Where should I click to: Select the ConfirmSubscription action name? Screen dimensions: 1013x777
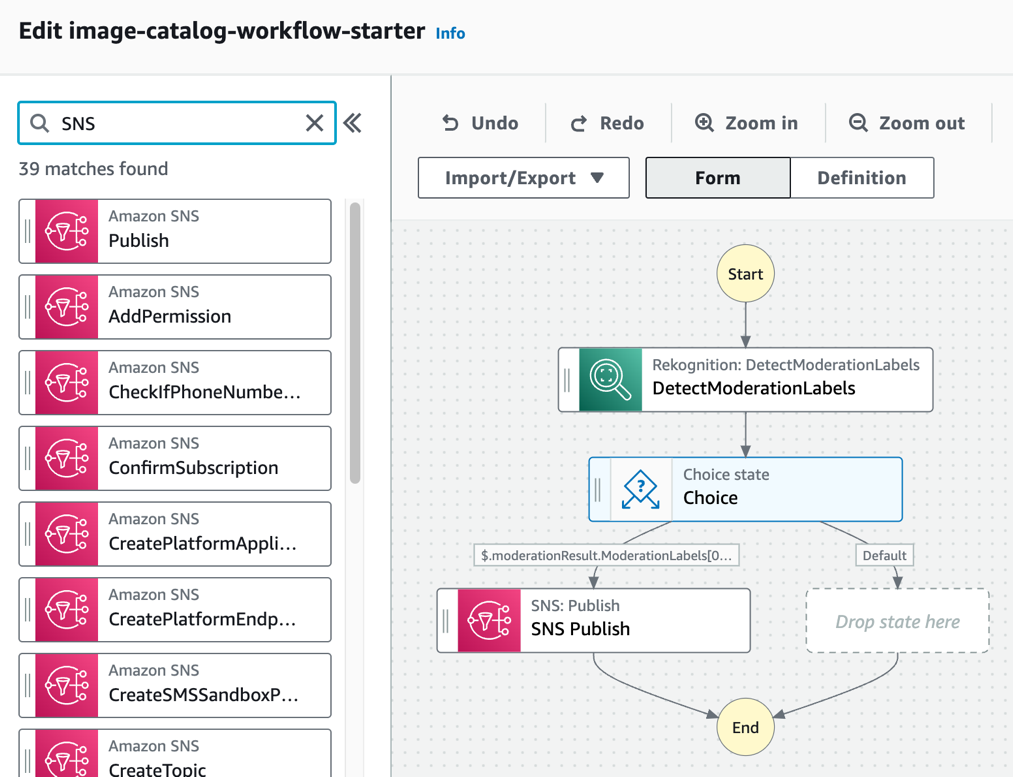[193, 468]
